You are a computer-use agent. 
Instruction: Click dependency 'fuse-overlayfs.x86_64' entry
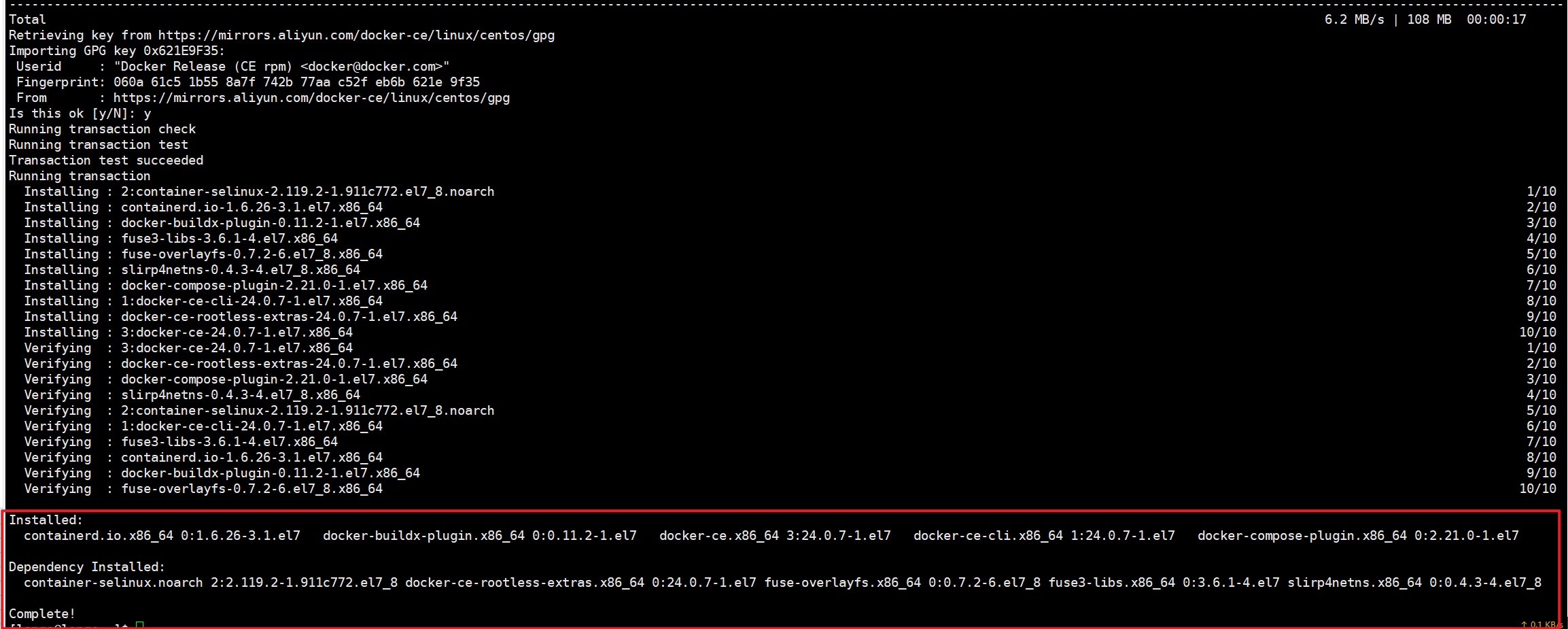(x=903, y=583)
